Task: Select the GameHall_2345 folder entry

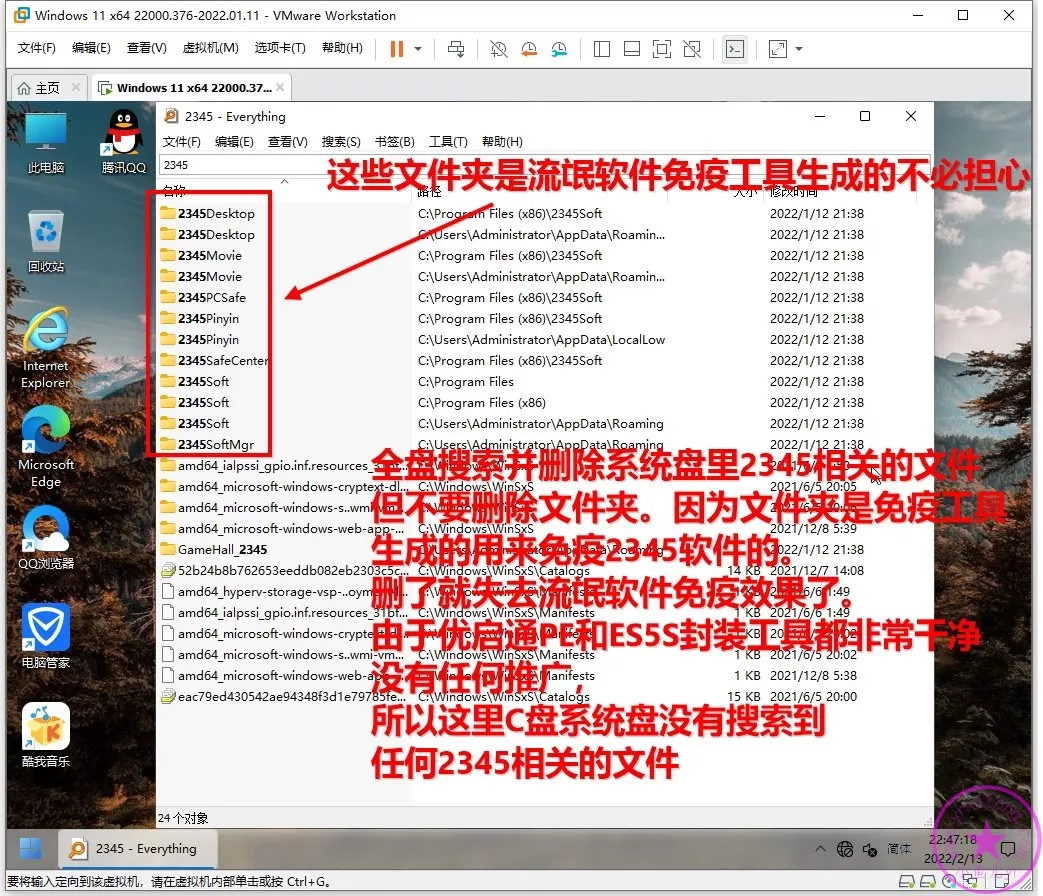Action: 222,549
